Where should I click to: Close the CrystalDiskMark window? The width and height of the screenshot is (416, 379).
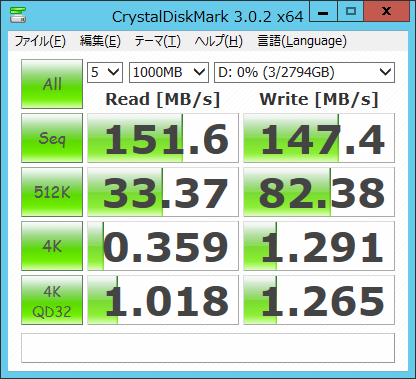(x=386, y=12)
